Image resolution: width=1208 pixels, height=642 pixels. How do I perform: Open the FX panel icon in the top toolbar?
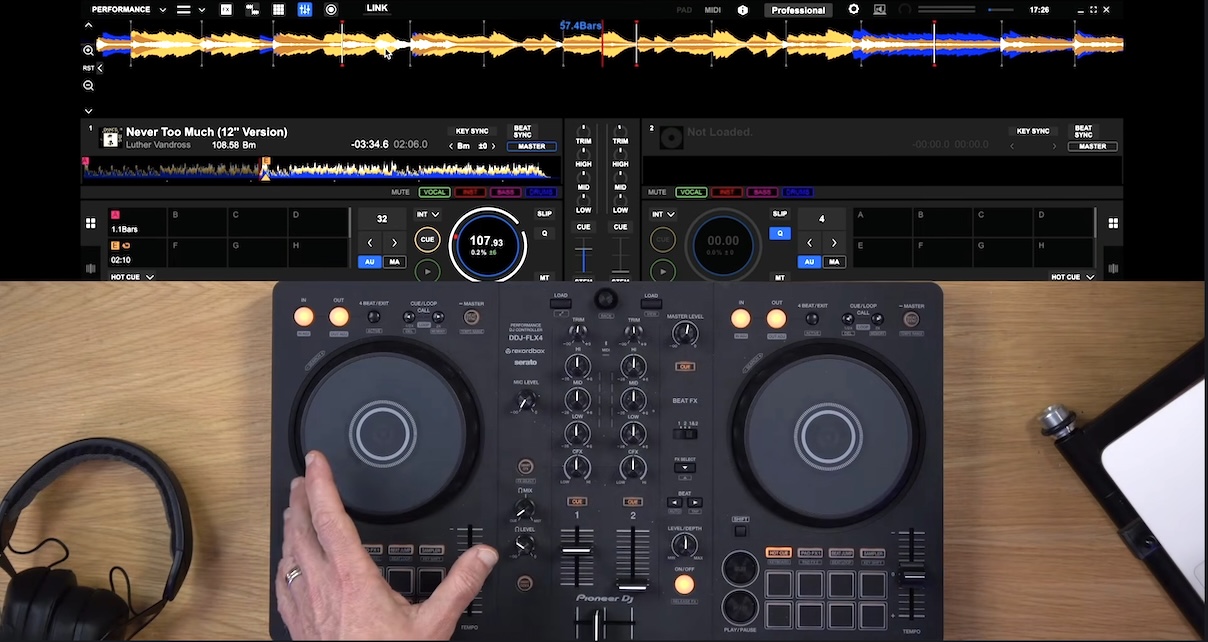tap(226, 9)
